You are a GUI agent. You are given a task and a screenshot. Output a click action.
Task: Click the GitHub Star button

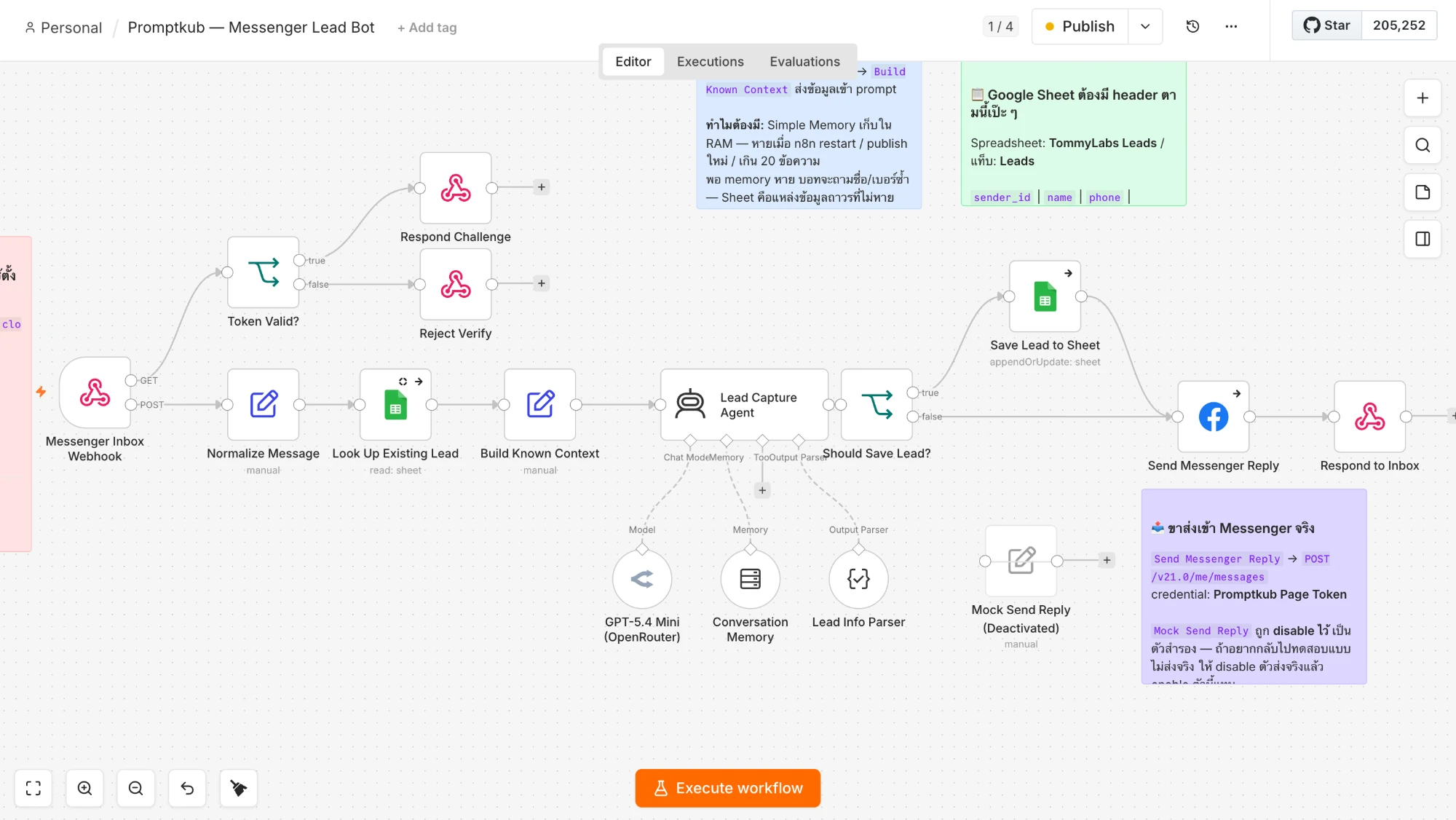point(1327,25)
